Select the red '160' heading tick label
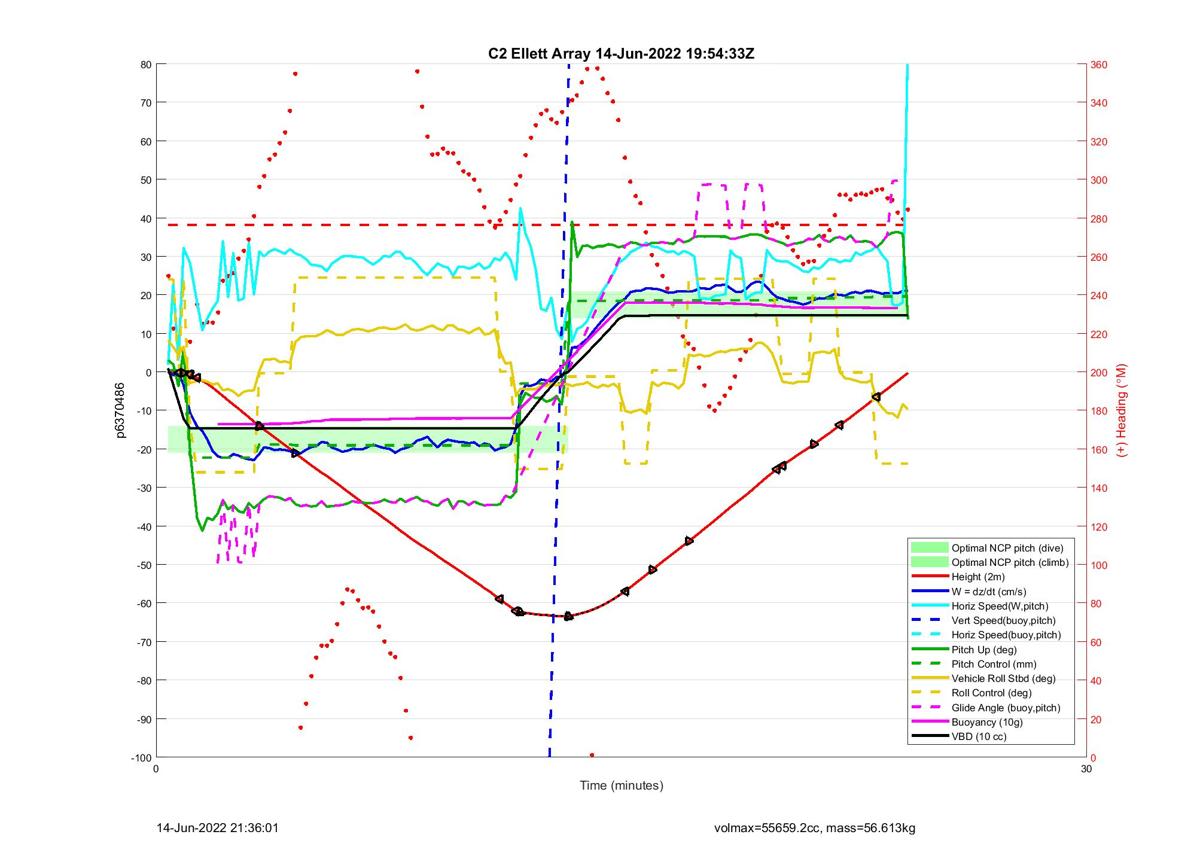 tap(1101, 450)
